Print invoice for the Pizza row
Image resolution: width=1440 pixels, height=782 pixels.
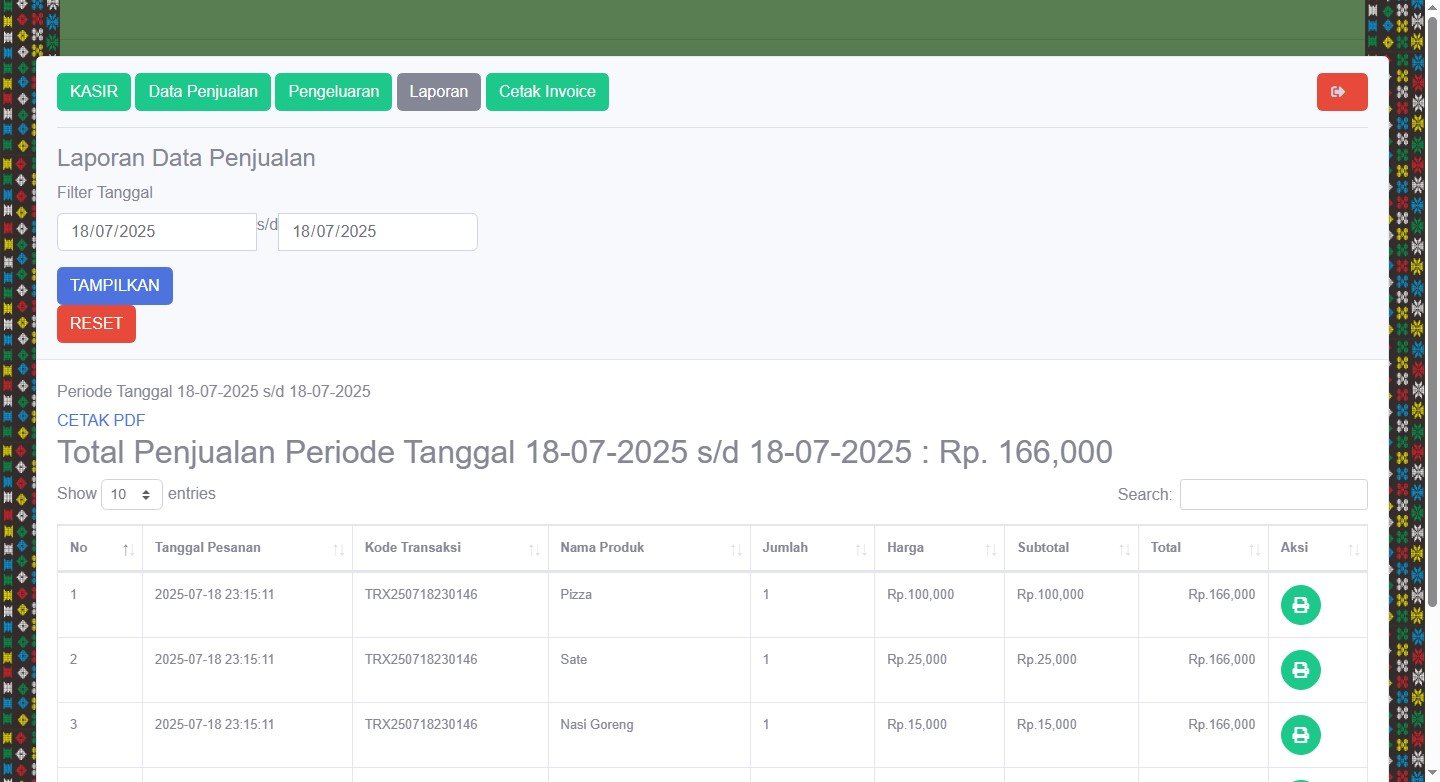click(1300, 605)
